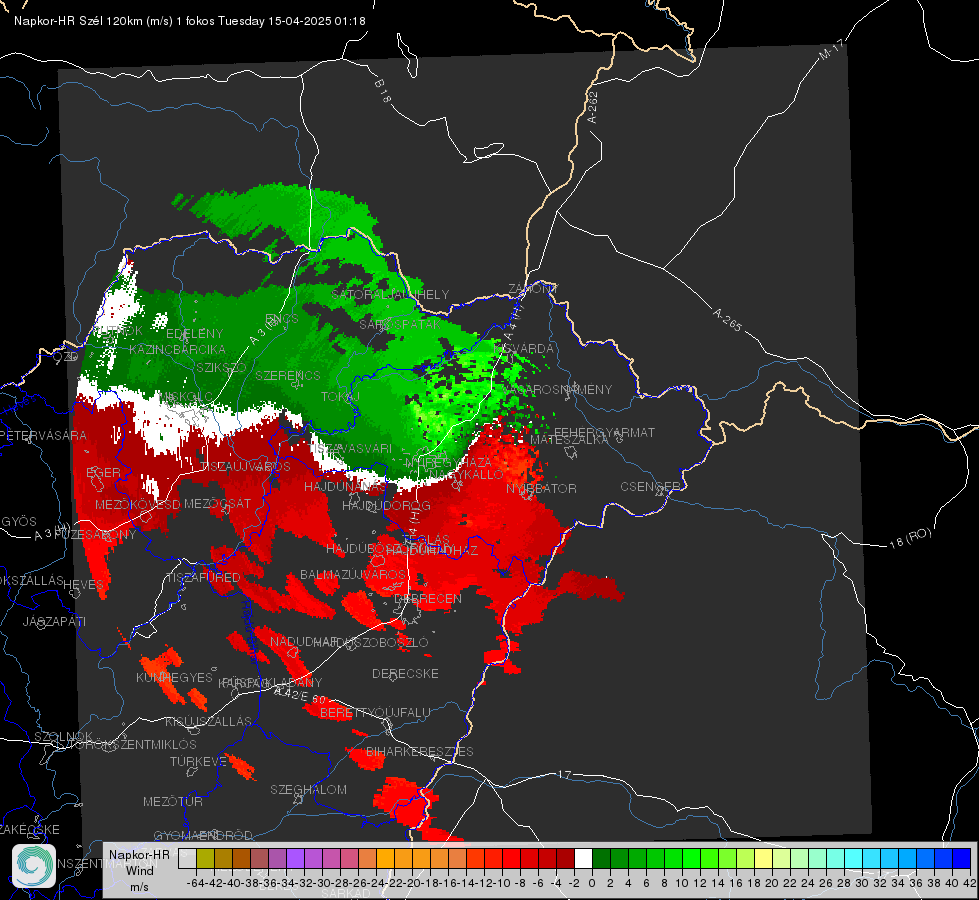Select the violet swatch between -34 and -32
Viewport: 979px width, 900px height.
point(295,859)
